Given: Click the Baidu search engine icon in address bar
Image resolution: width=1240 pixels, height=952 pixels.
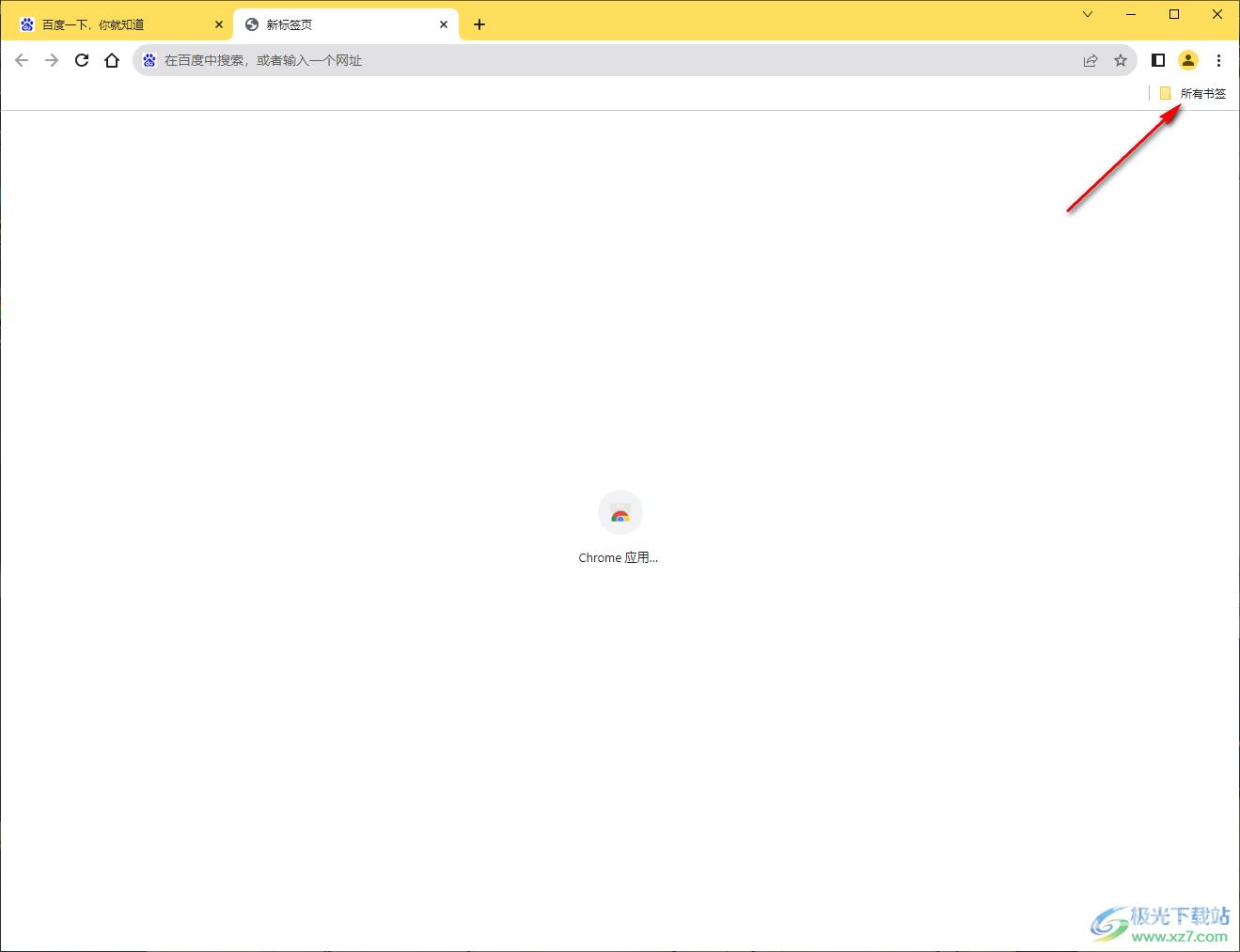Looking at the screenshot, I should coord(149,60).
